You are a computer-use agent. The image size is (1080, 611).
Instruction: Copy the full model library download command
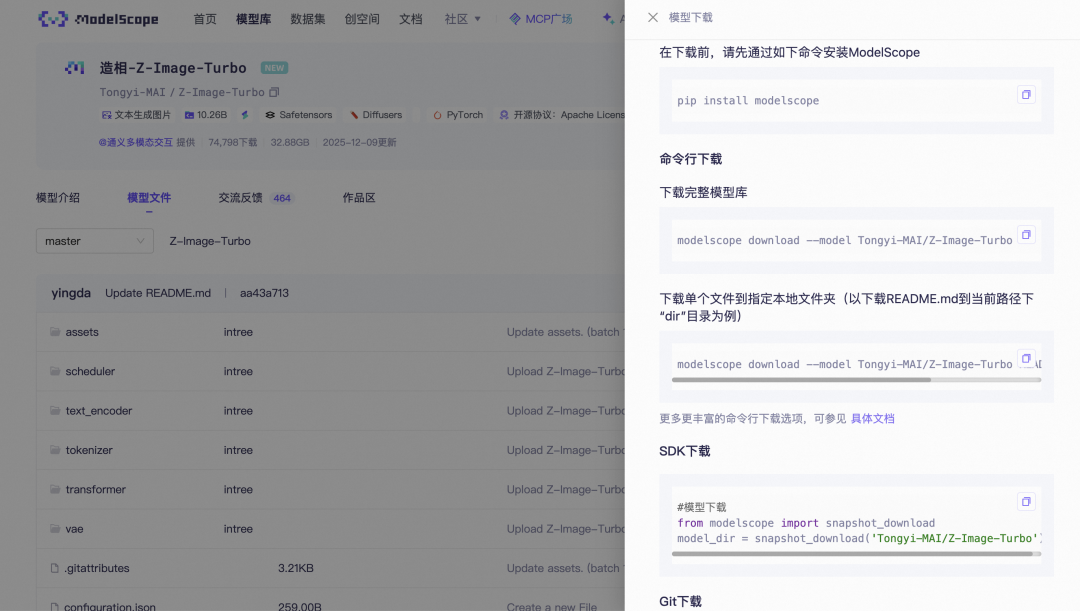[1026, 235]
